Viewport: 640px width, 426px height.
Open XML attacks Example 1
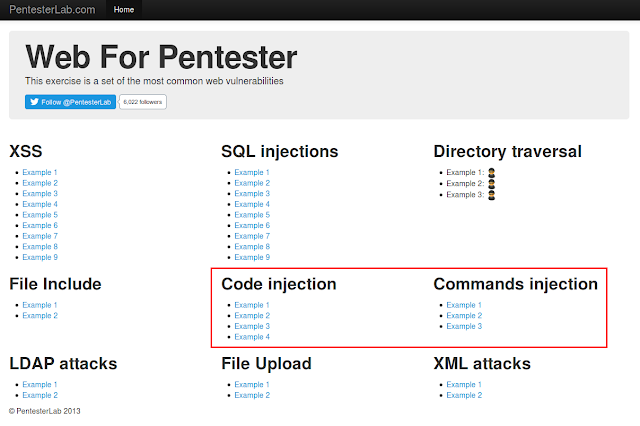[464, 384]
